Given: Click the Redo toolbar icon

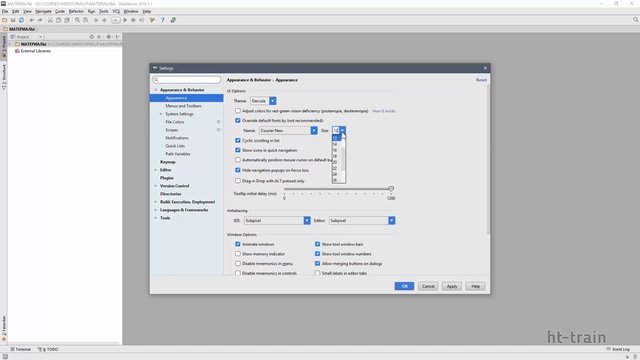Looking at the screenshot, I should pyautogui.click(x=40, y=20).
